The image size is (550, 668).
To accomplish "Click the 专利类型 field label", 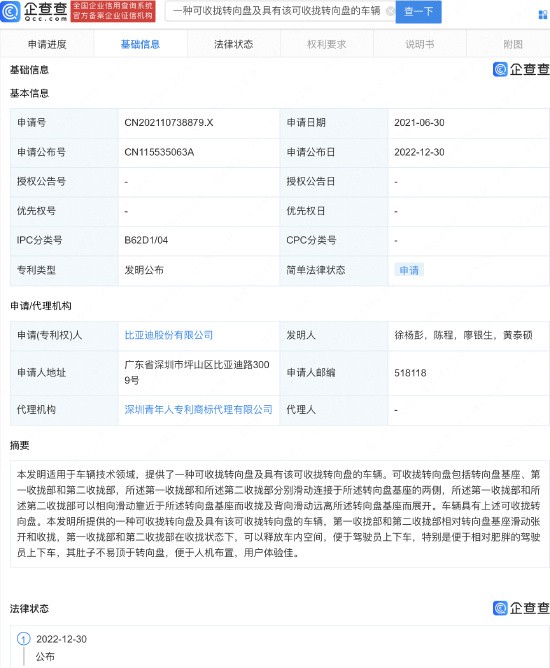I will (x=36, y=270).
